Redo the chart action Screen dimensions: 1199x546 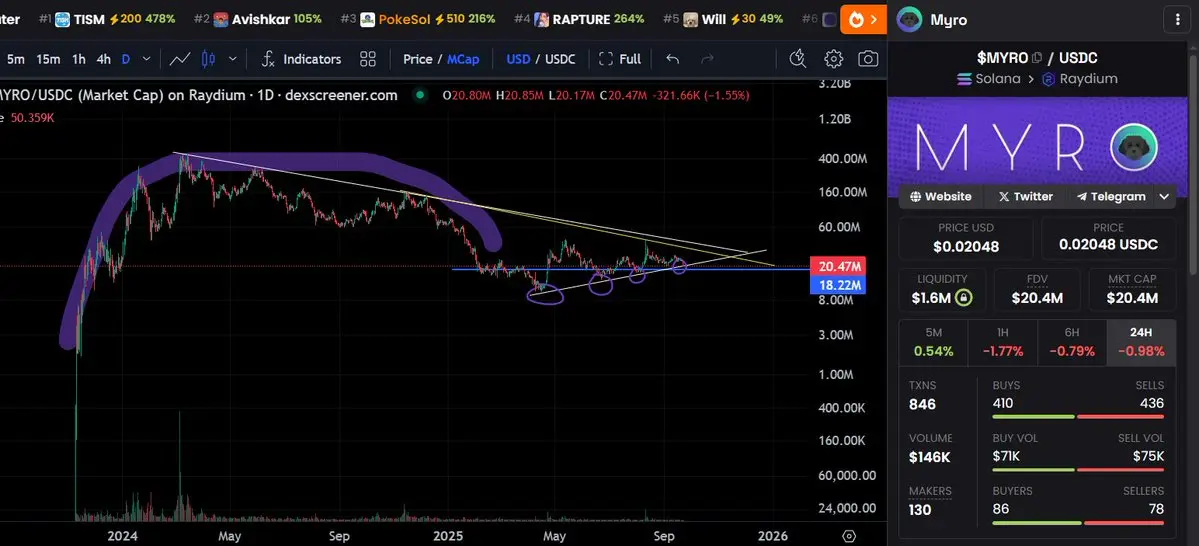click(x=707, y=59)
